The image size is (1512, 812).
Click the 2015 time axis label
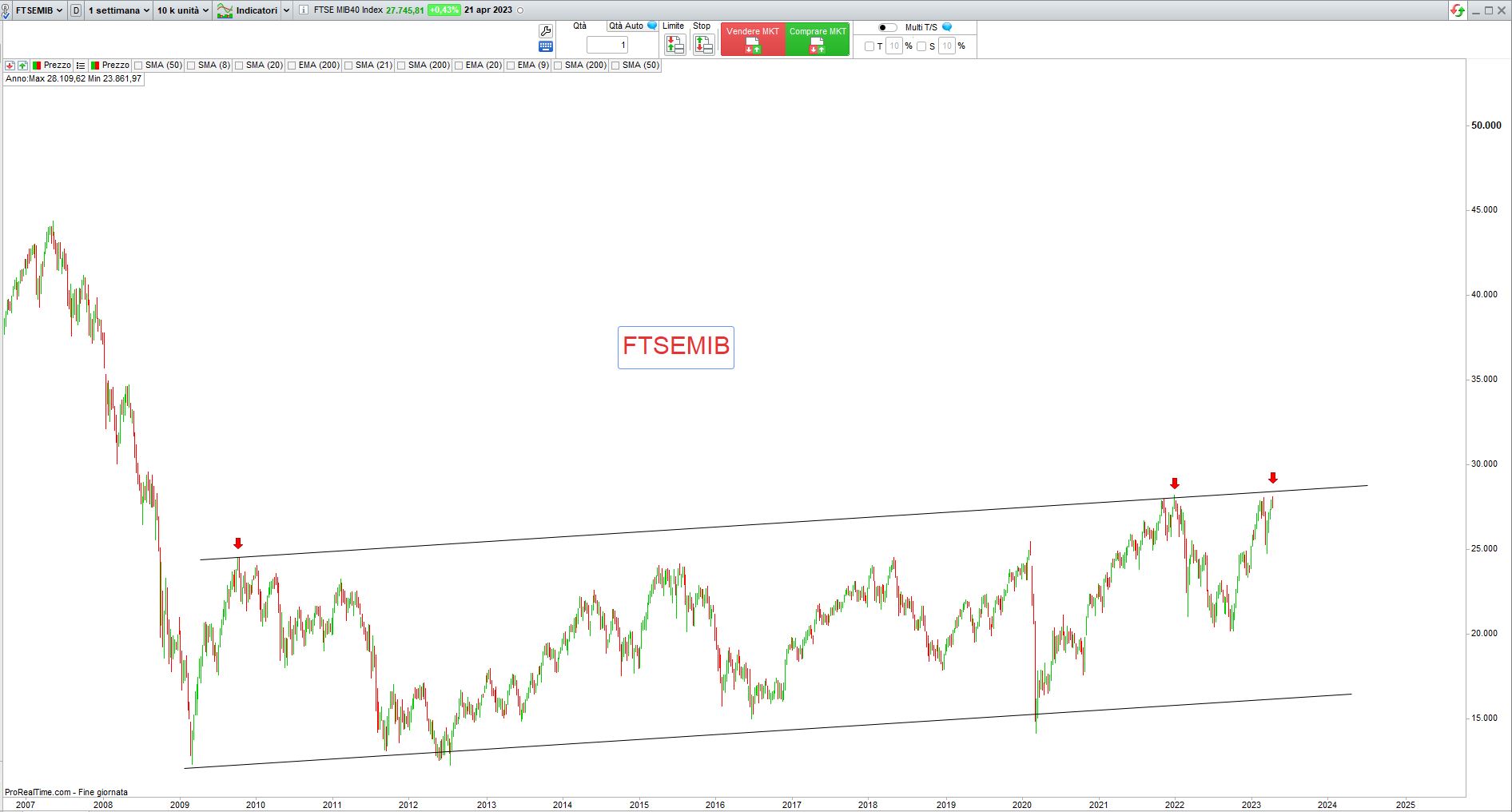[x=639, y=805]
